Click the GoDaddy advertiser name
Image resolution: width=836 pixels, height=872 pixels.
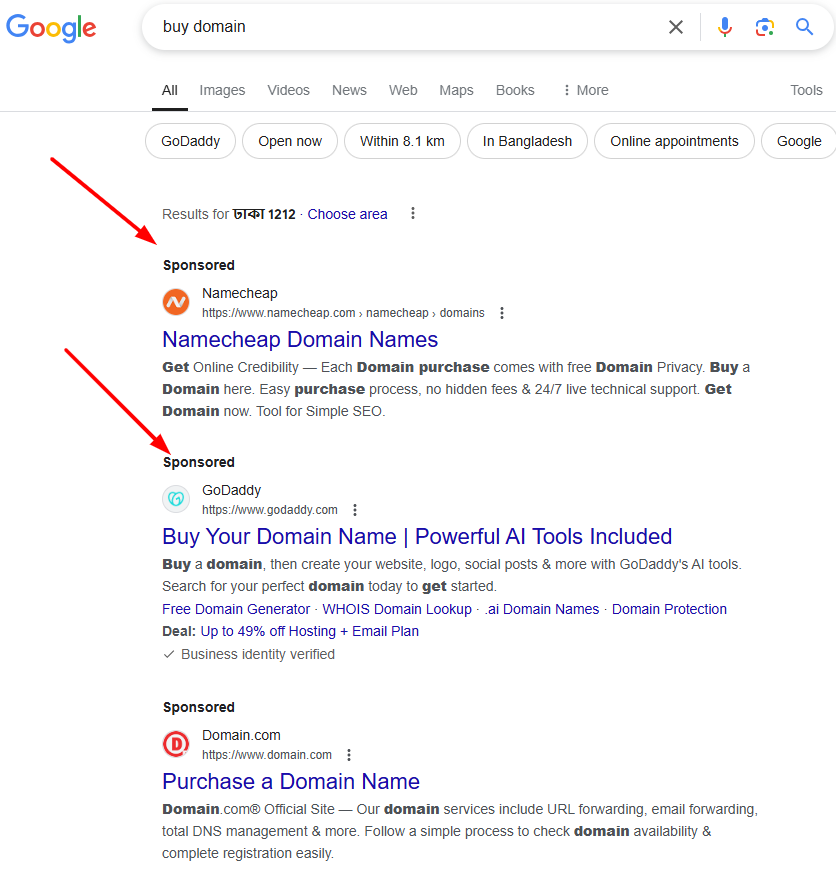tap(231, 490)
